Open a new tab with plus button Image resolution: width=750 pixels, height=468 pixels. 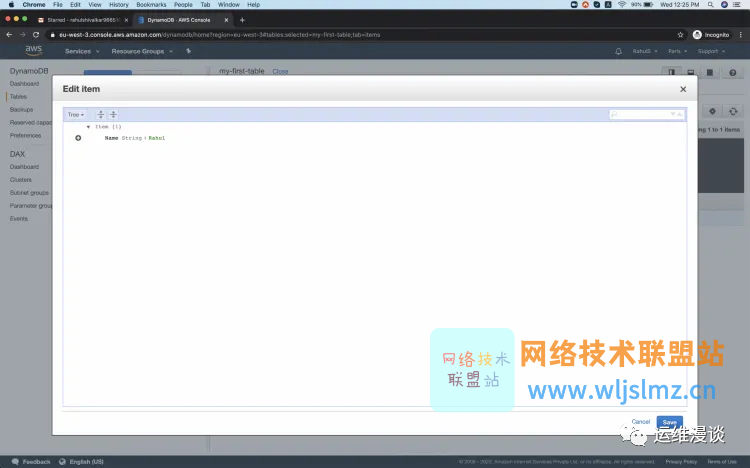242,20
